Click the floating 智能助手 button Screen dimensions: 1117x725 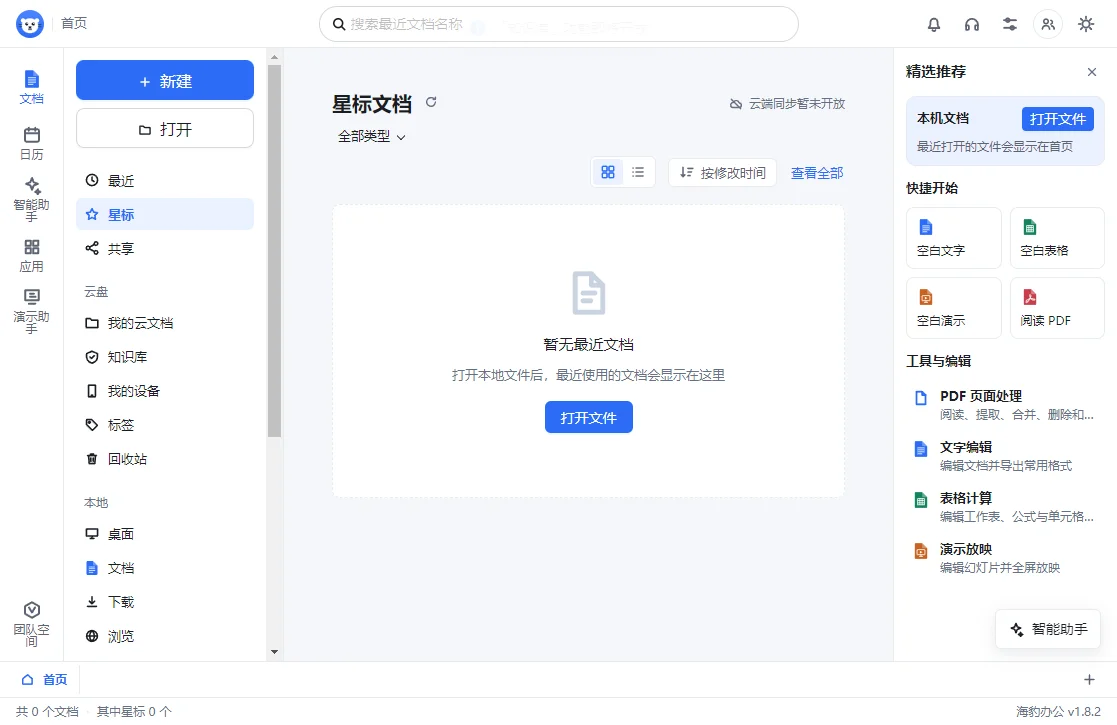(x=1048, y=629)
